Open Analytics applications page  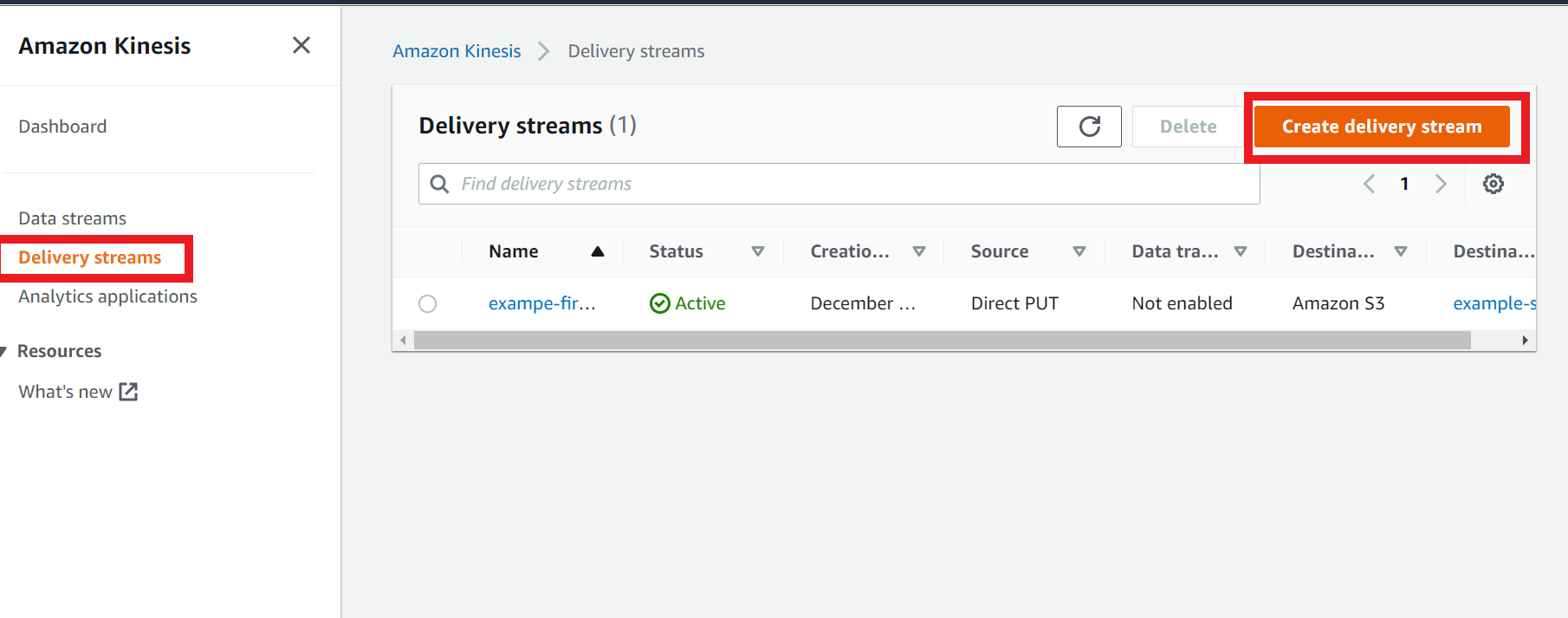coord(108,296)
